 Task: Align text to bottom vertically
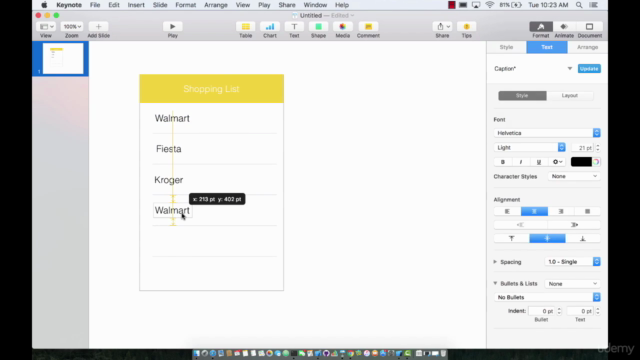pos(583,238)
